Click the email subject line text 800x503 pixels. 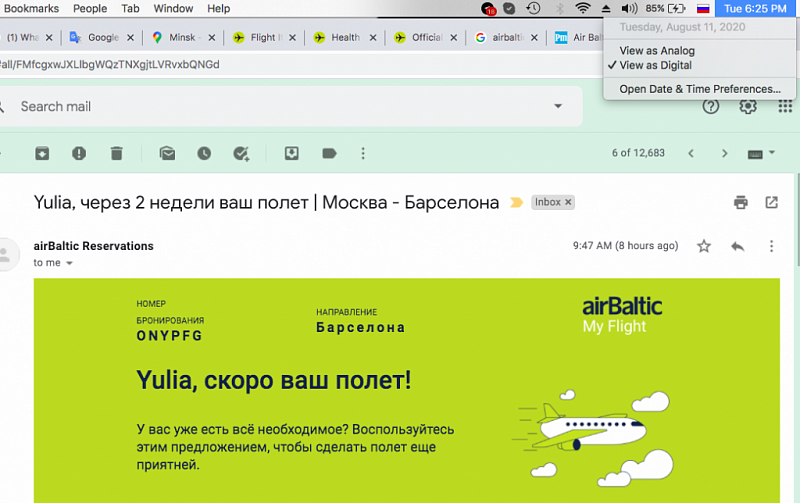266,203
